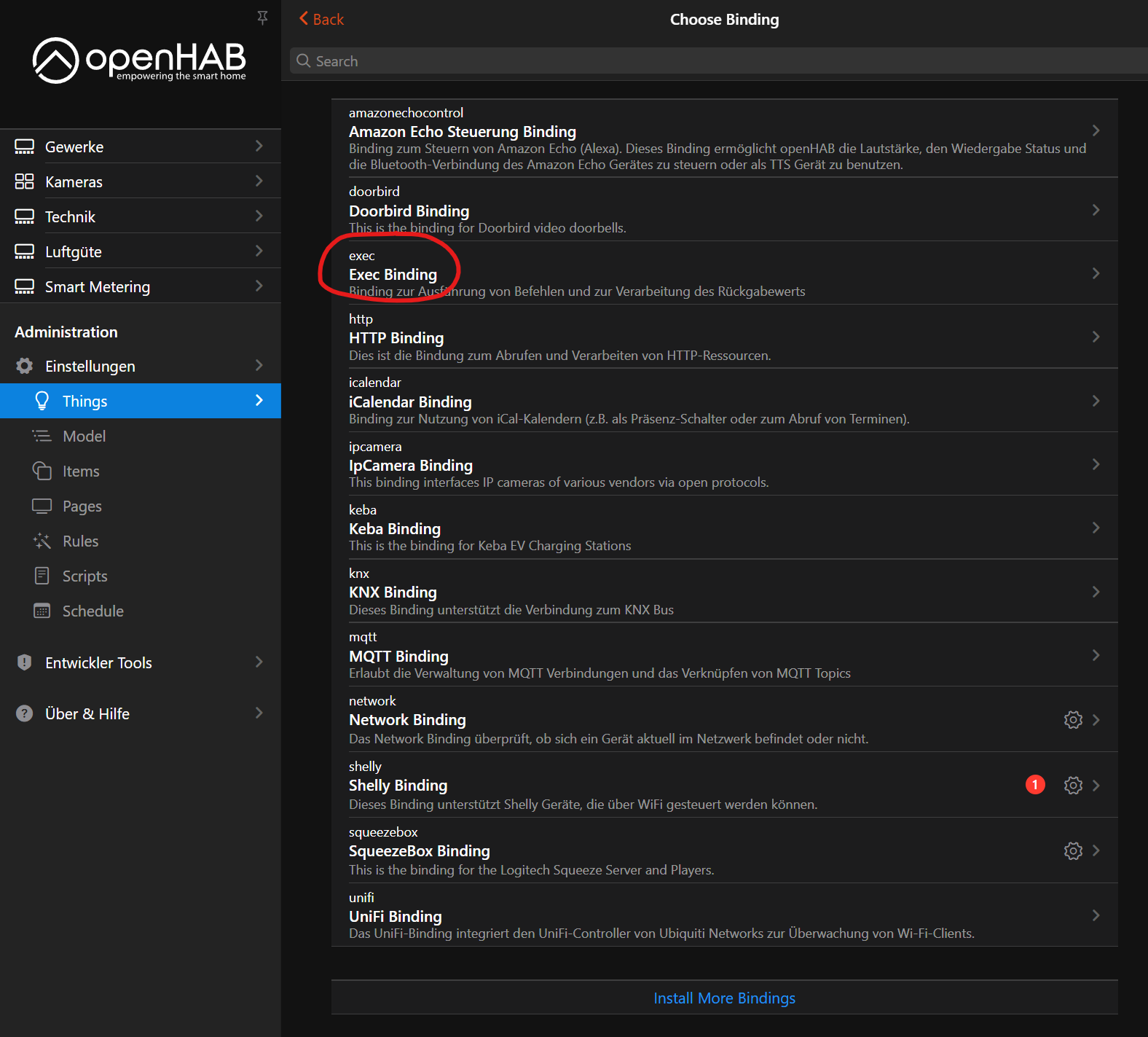Click the pin sidebar icon
The width and height of the screenshot is (1148, 1037).
pos(263,17)
